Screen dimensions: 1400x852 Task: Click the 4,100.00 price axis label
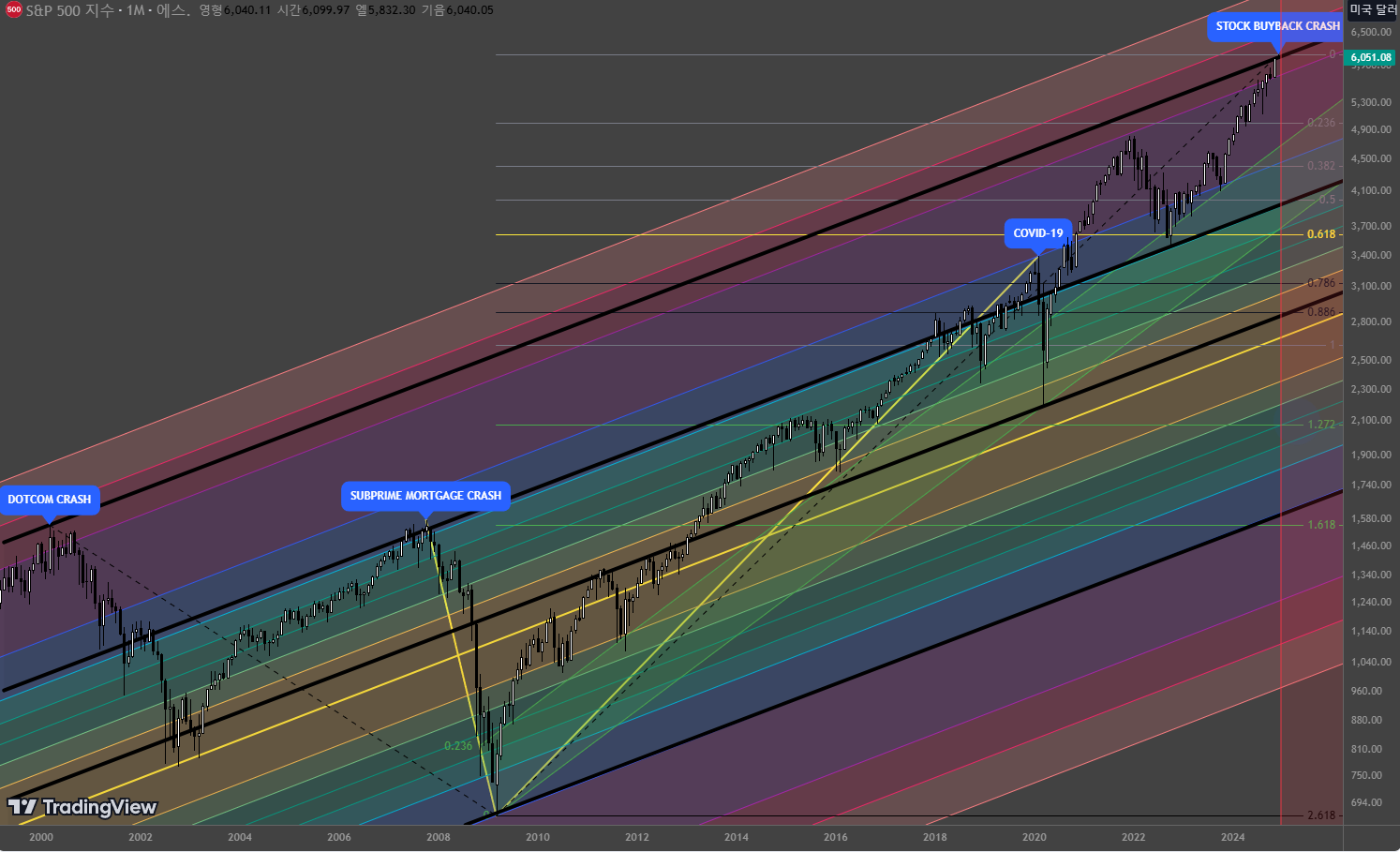click(x=1371, y=190)
